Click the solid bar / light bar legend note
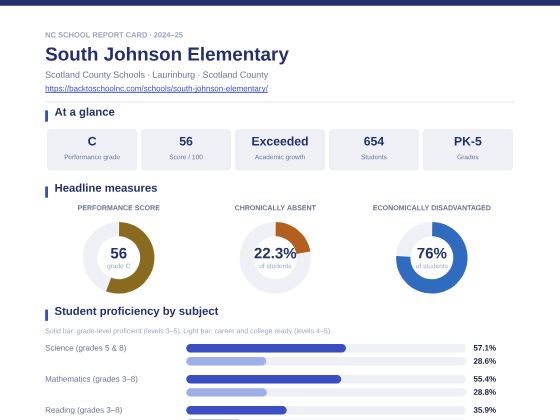The height and width of the screenshot is (420, 560). [188, 331]
